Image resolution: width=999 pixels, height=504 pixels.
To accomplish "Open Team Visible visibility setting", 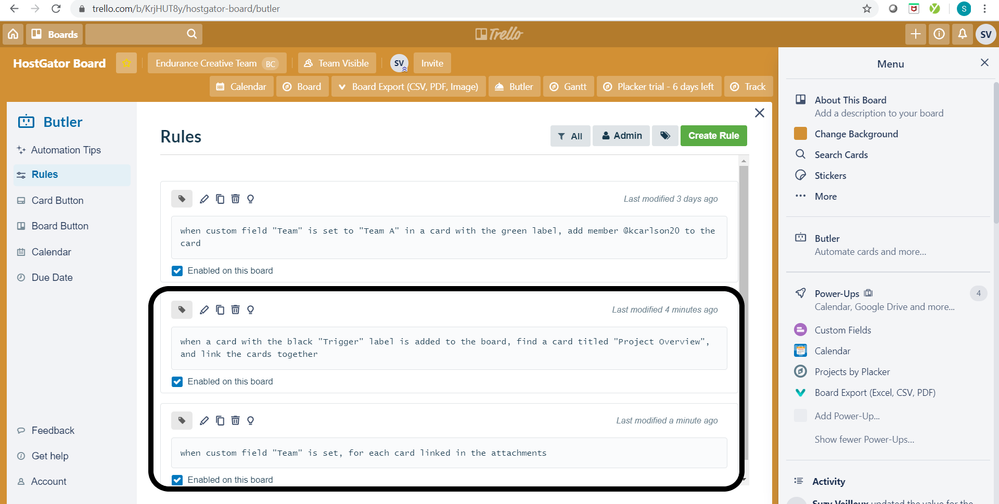I will [337, 63].
